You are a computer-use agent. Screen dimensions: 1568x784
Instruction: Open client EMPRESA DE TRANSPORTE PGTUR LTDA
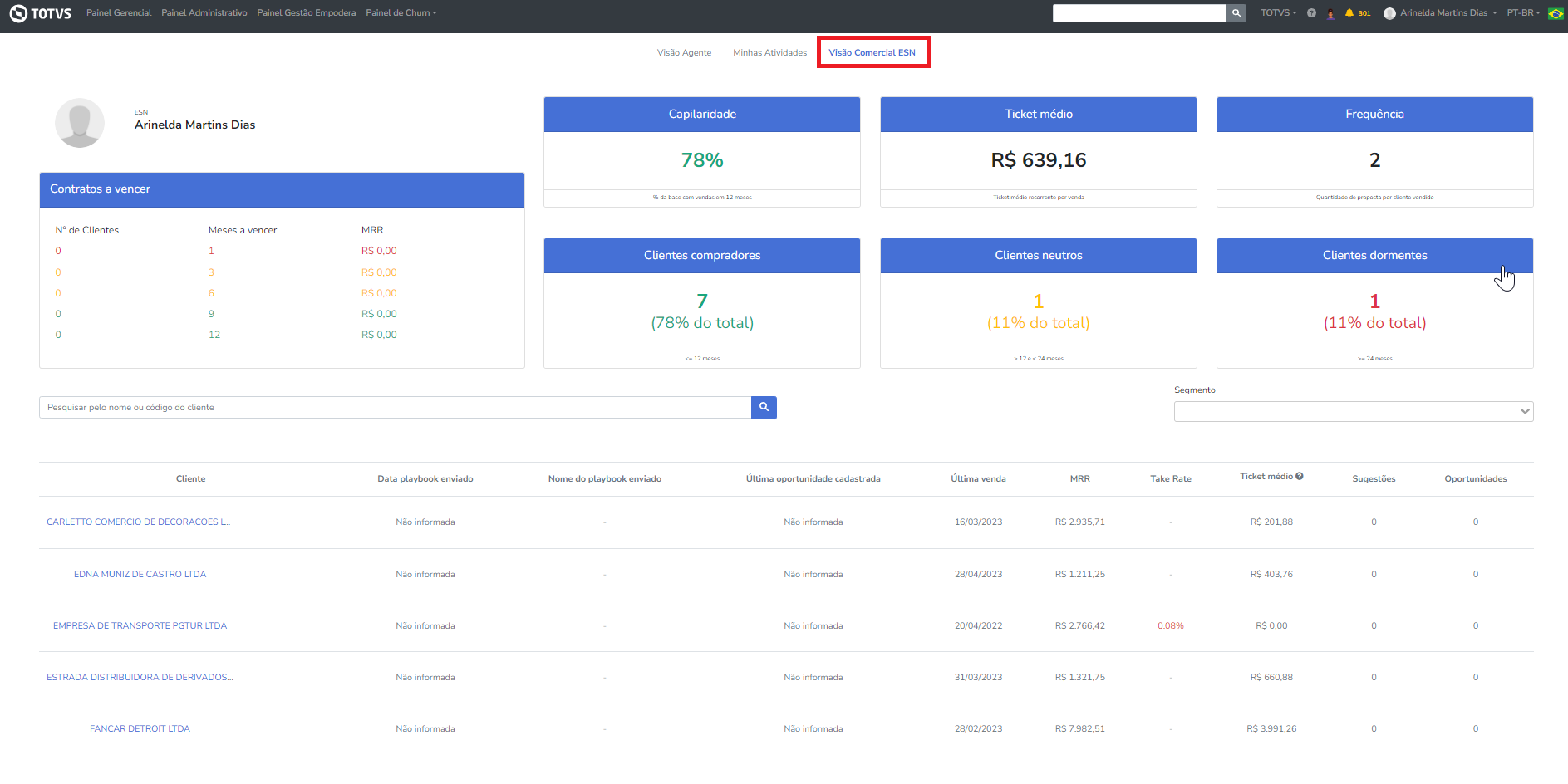[x=140, y=626]
